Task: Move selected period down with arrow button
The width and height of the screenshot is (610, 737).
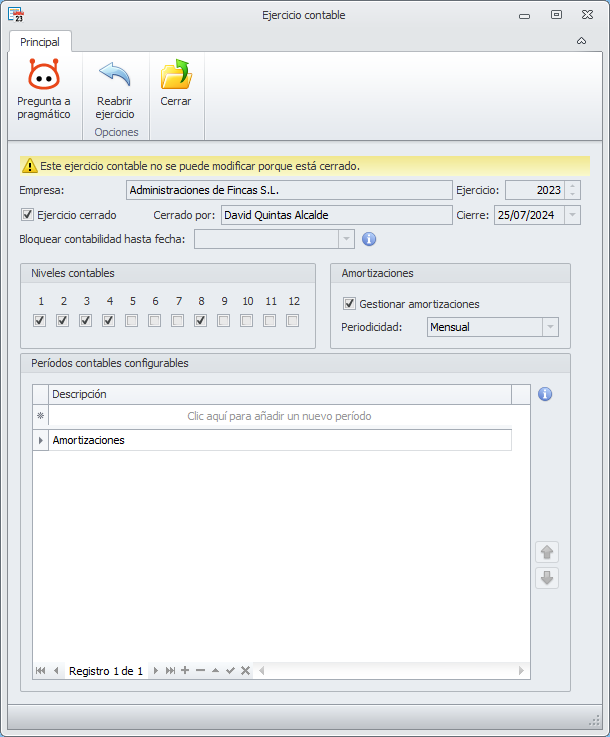Action: 547,578
